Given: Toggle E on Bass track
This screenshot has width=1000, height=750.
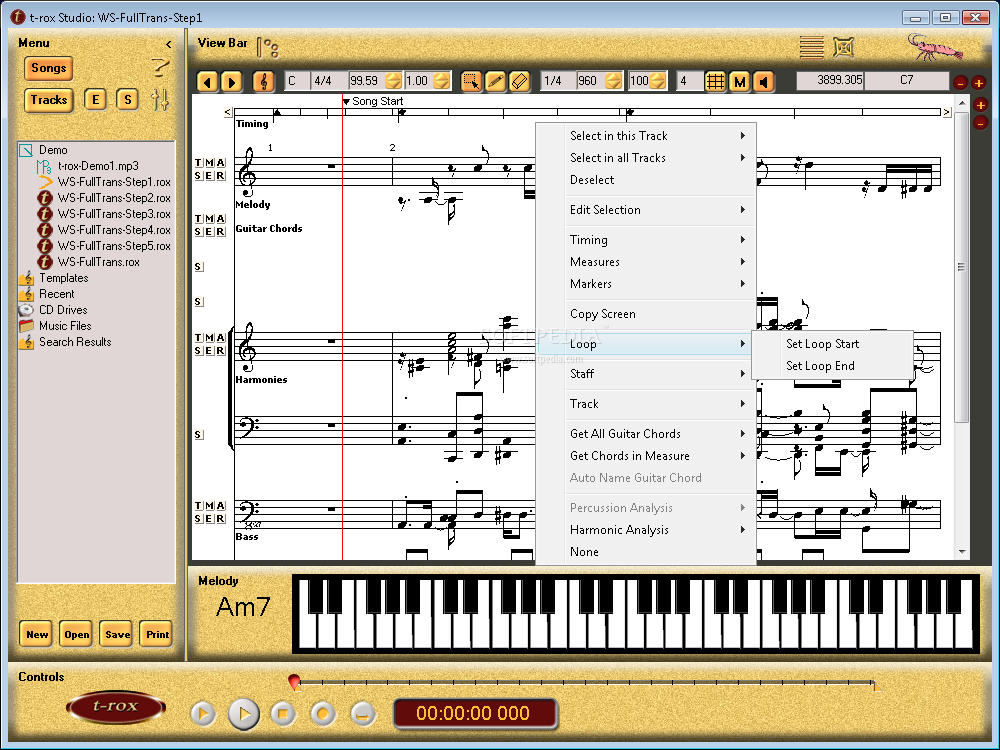Looking at the screenshot, I should 209,519.
